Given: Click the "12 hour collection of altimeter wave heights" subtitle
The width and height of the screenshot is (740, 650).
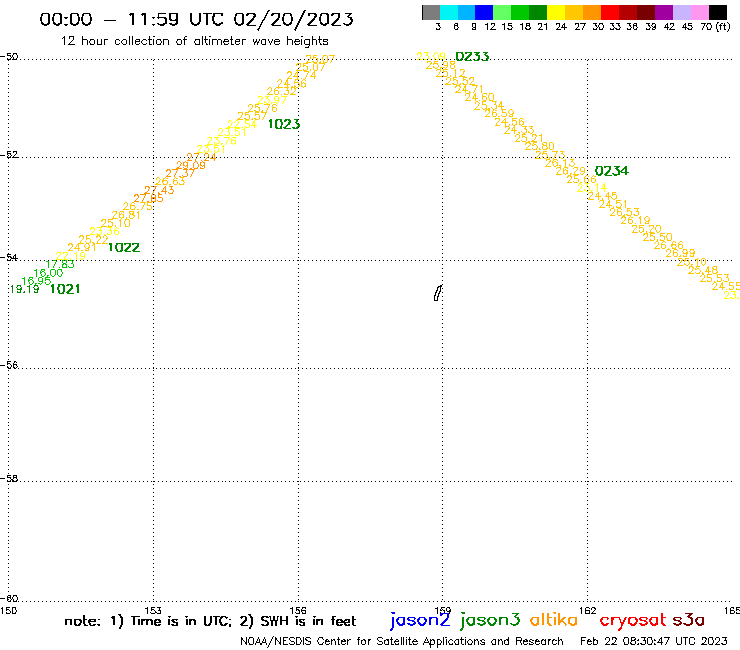Looking at the screenshot, I should pos(194,41).
